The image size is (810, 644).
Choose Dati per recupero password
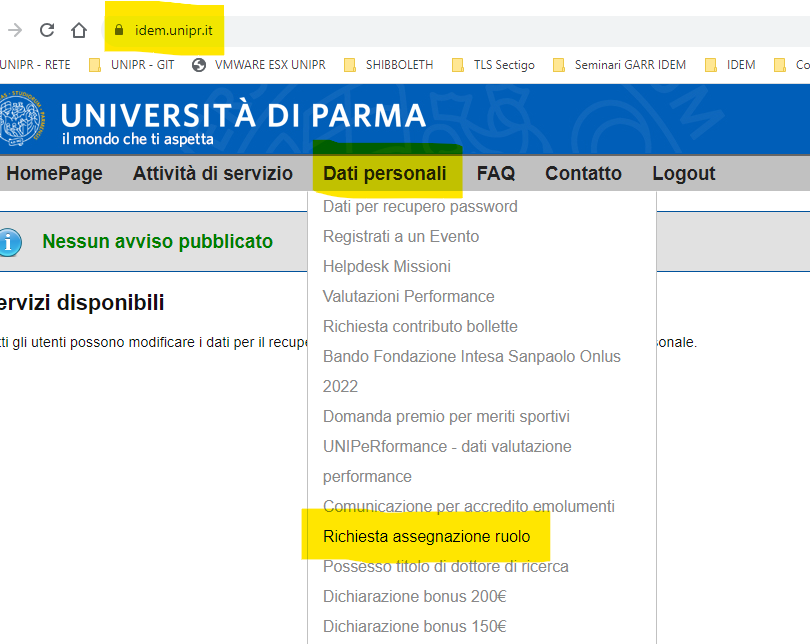click(420, 207)
